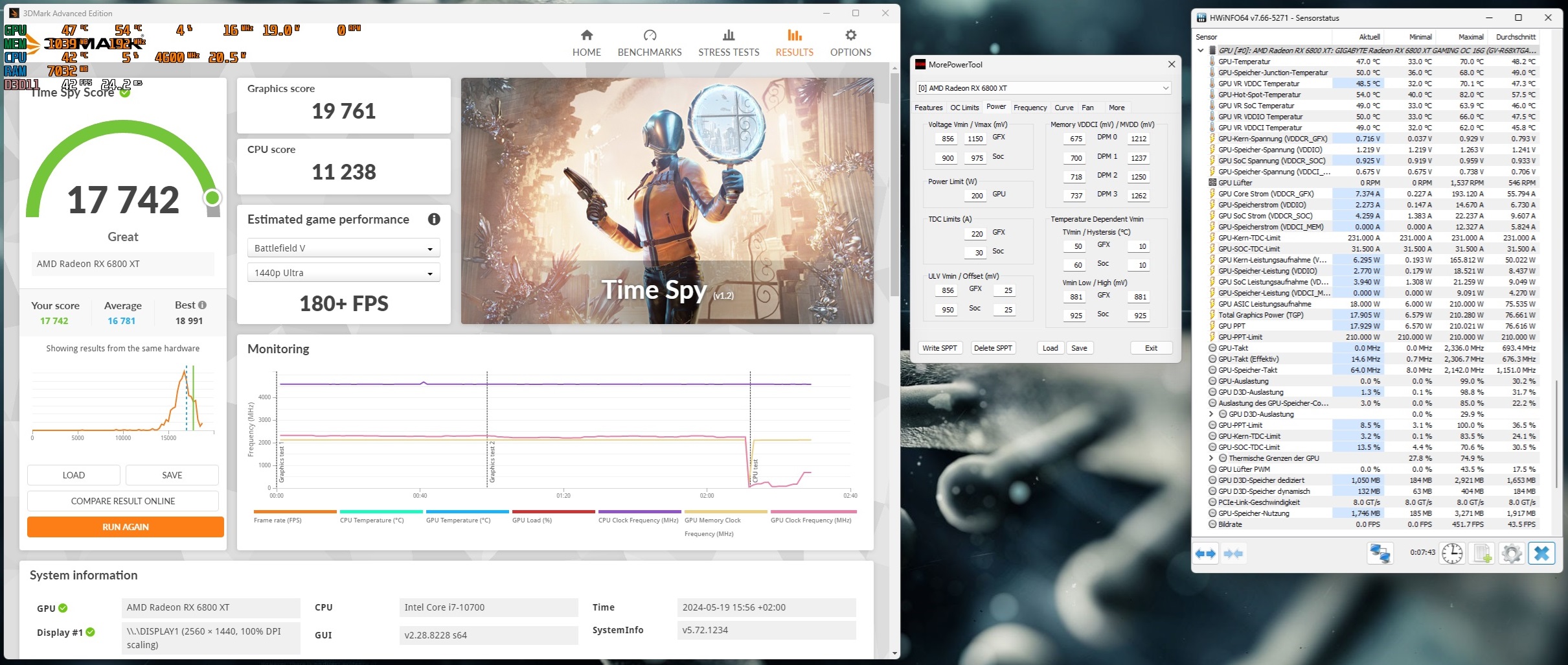
Task: Open the OC Limits tab
Action: click(x=964, y=107)
